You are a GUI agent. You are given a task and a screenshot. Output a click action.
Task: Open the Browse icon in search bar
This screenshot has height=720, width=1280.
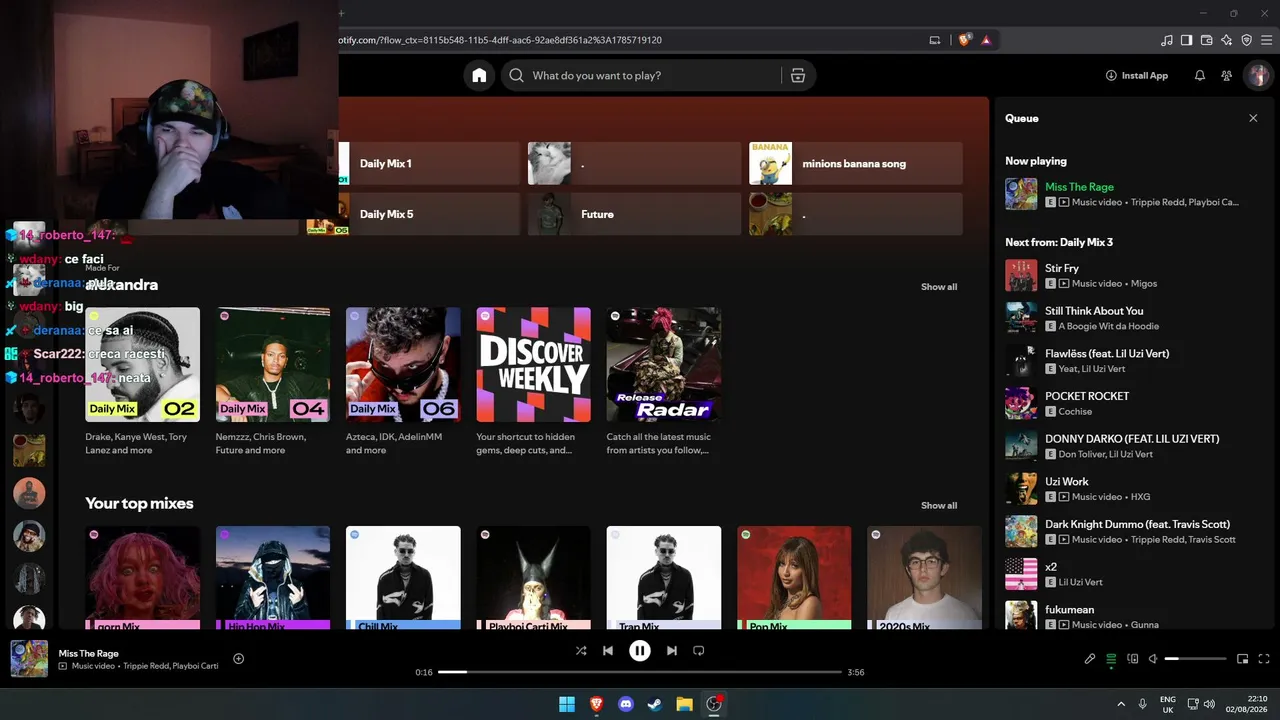798,75
